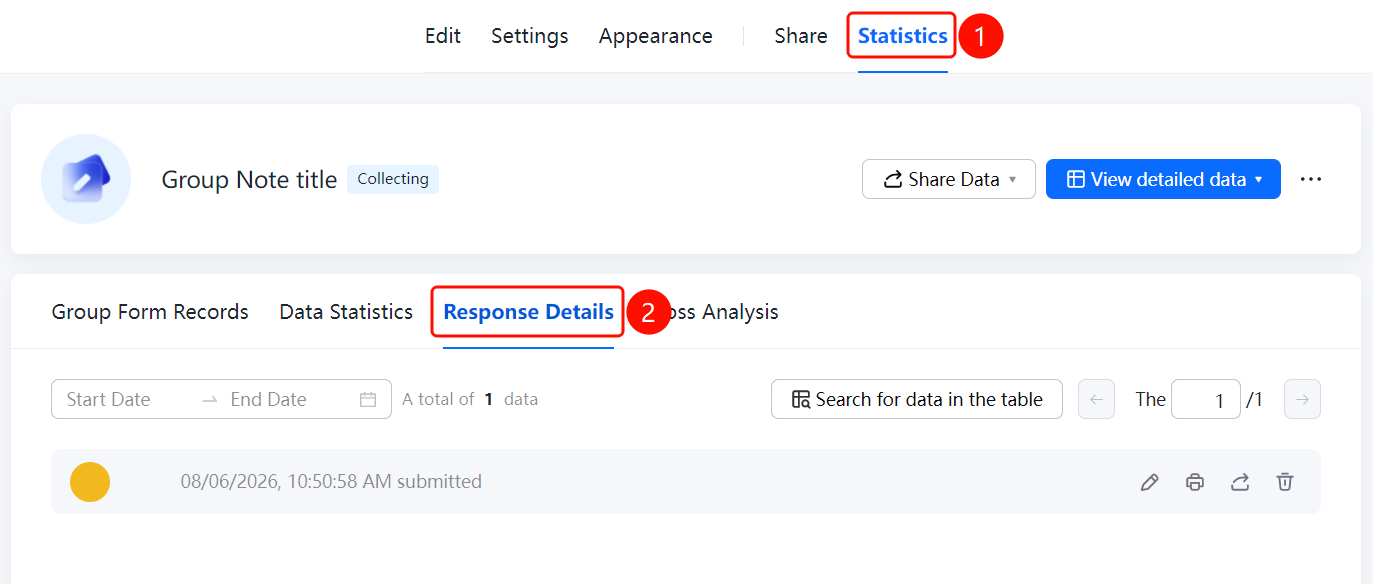Click the blue form logo icon
Viewport: 1373px width, 584px height.
point(86,179)
